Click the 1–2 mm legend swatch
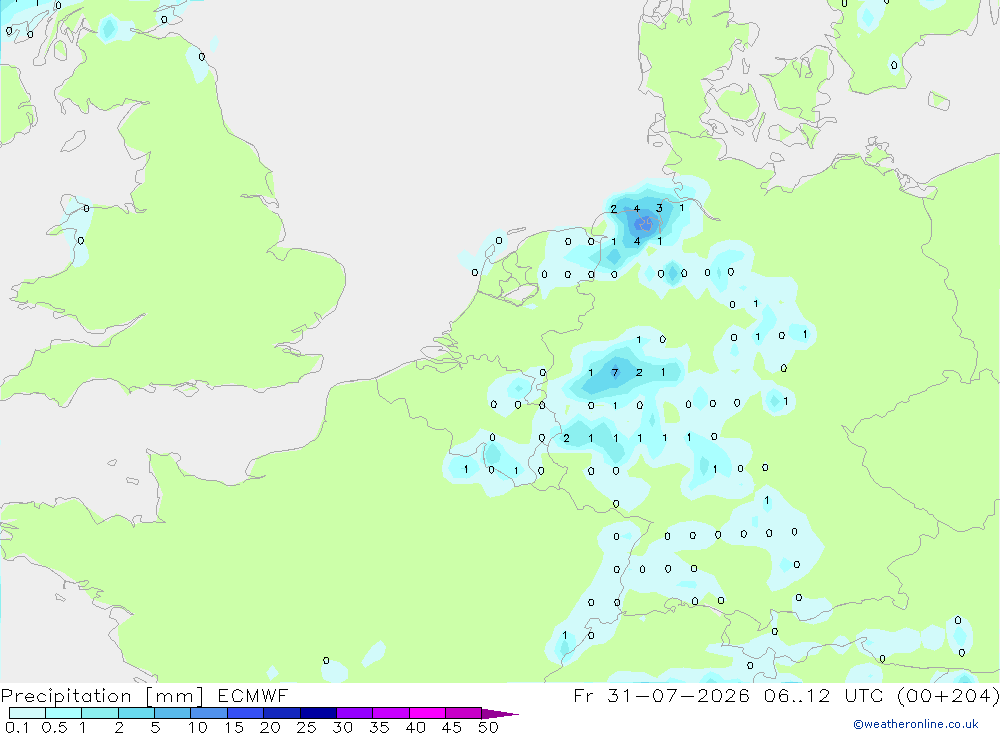Viewport: 1000px width, 733px height. (x=100, y=713)
